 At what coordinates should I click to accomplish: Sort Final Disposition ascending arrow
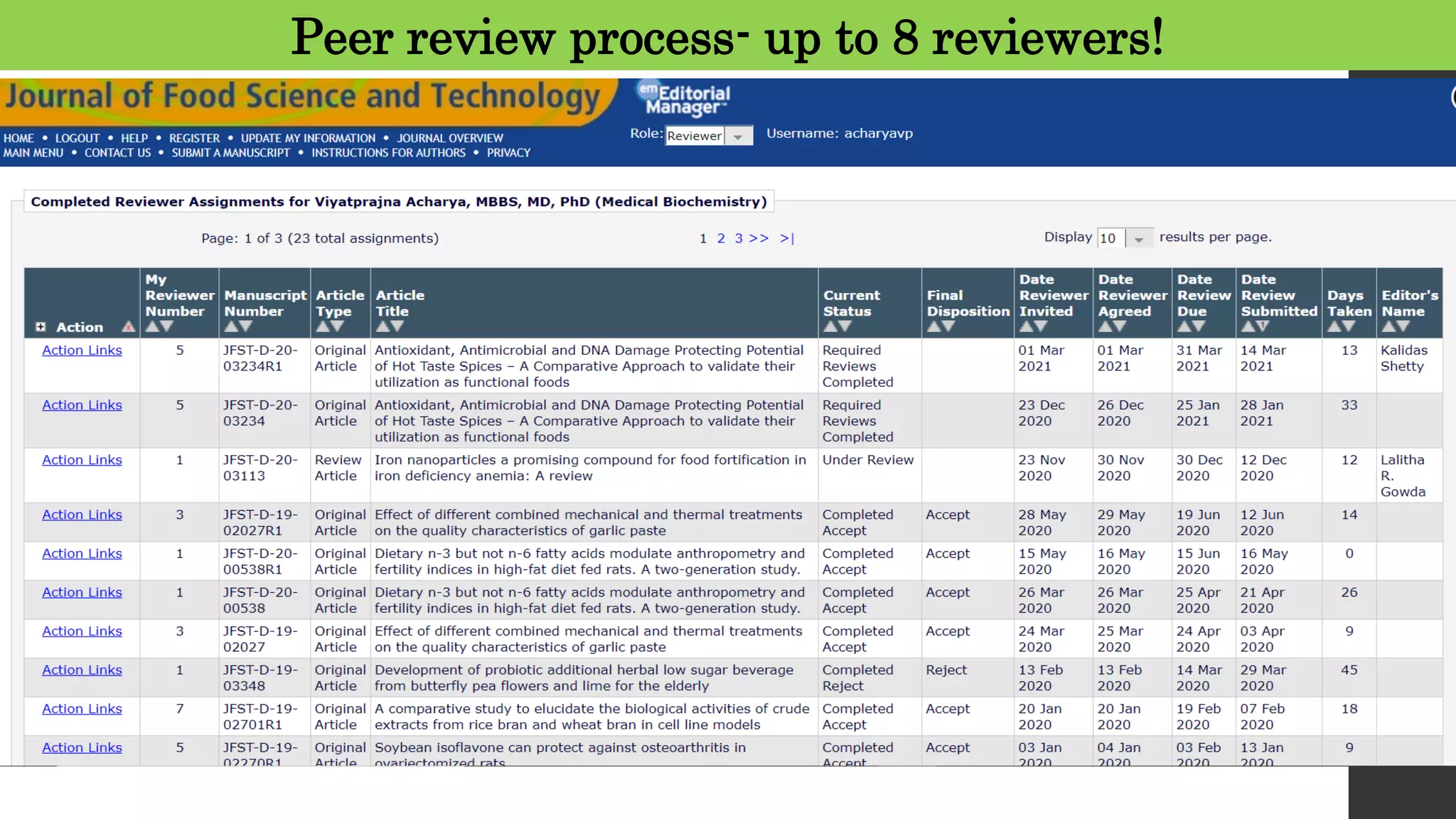coord(933,326)
